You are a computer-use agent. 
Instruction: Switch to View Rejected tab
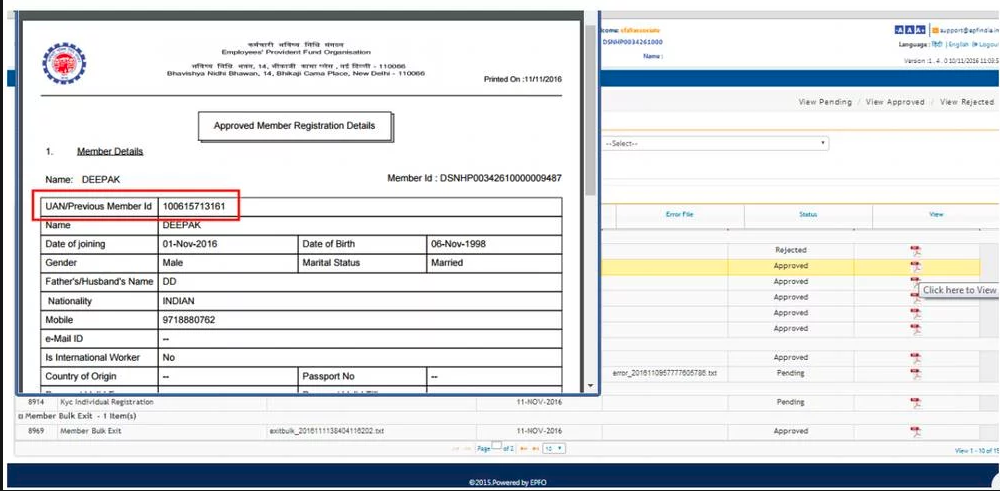[967, 102]
